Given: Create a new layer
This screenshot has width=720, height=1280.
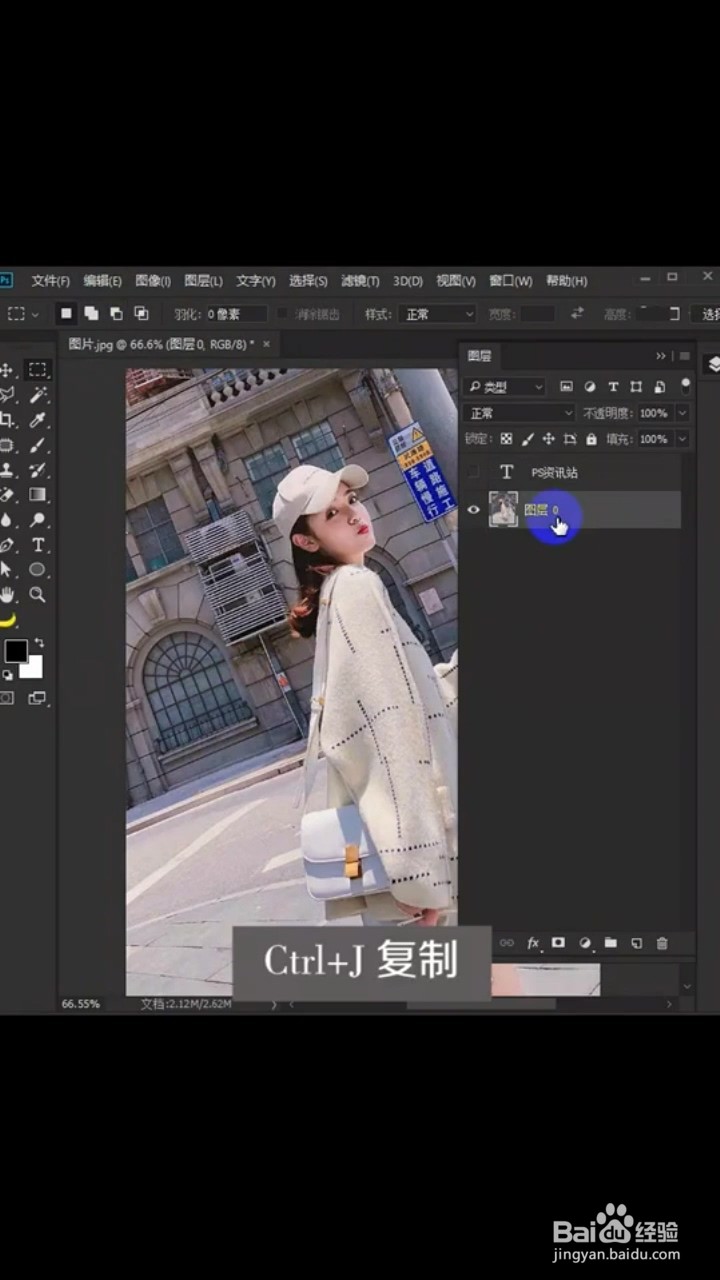Looking at the screenshot, I should (x=636, y=943).
